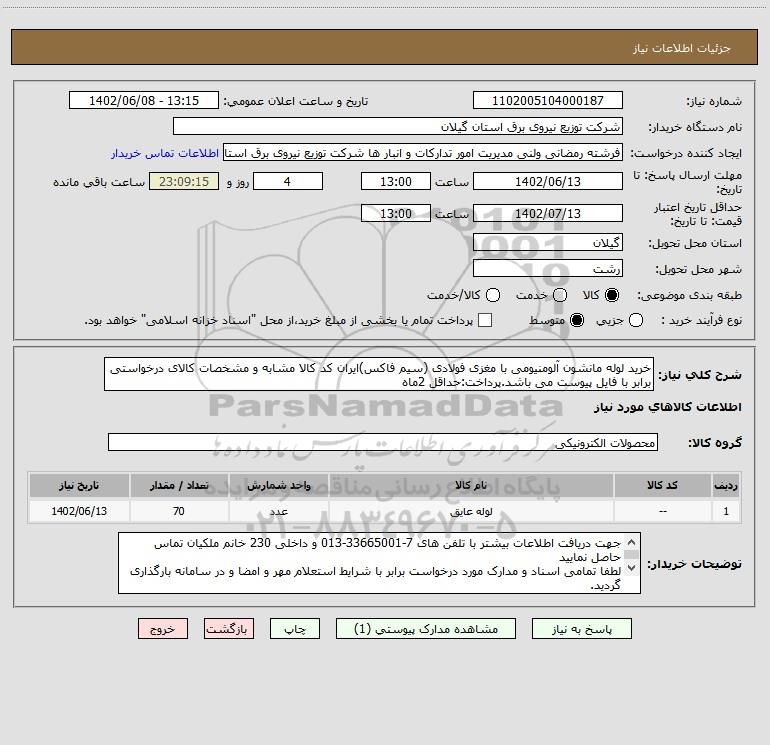Select the جزیی purchase type radio

[635, 320]
